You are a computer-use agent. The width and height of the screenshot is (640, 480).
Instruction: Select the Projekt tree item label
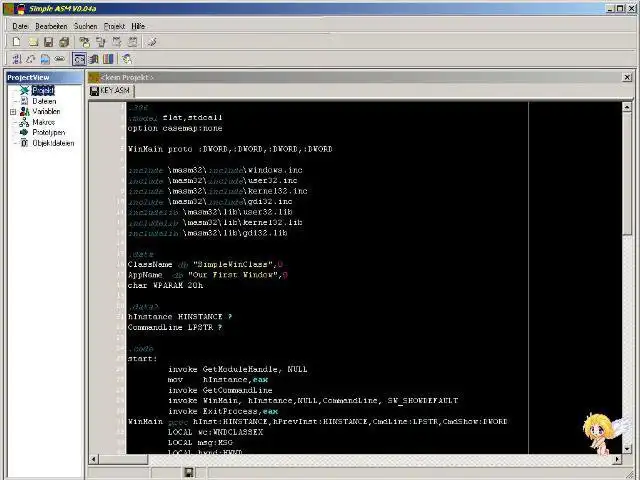click(43, 90)
